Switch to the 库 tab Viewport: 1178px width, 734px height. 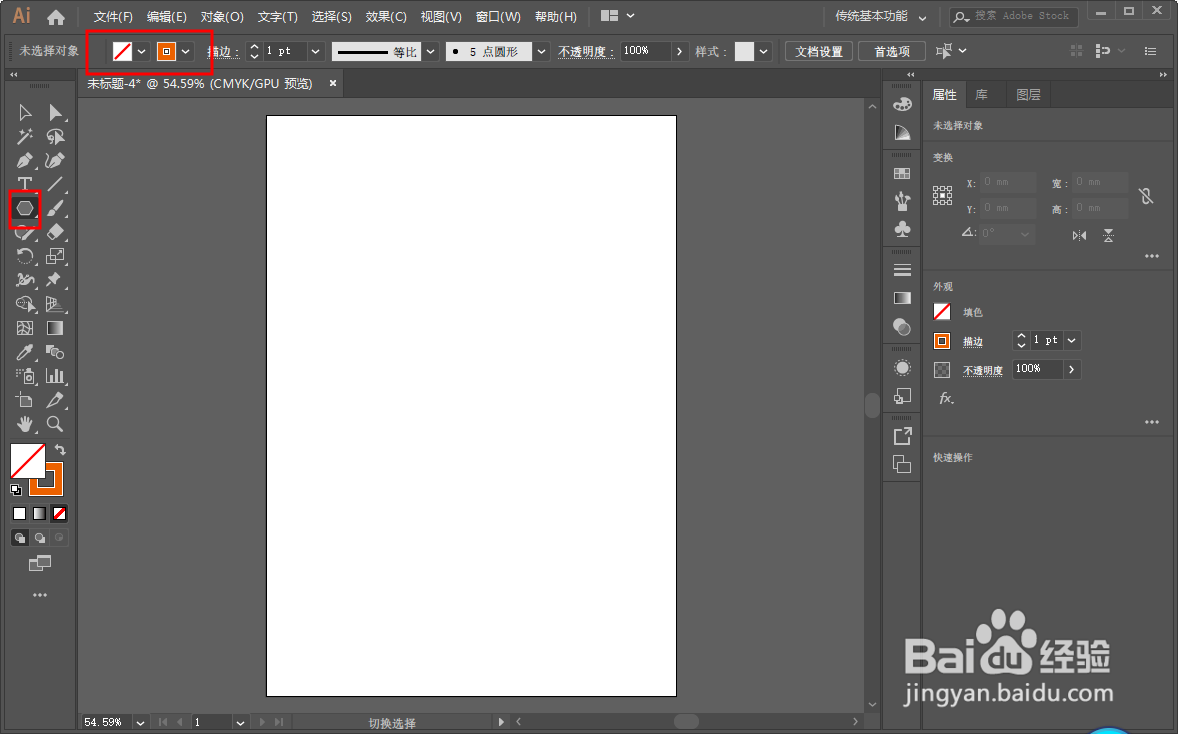tap(981, 95)
